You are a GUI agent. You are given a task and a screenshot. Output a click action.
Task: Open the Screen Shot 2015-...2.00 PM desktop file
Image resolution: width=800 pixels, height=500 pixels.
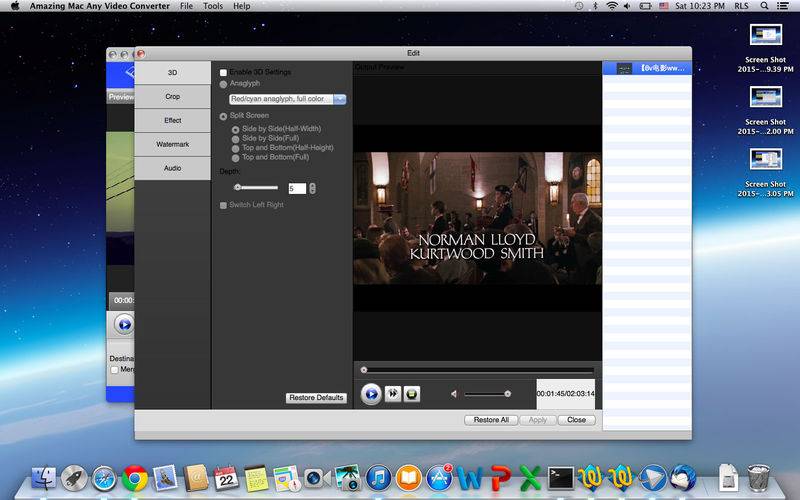[x=765, y=111]
